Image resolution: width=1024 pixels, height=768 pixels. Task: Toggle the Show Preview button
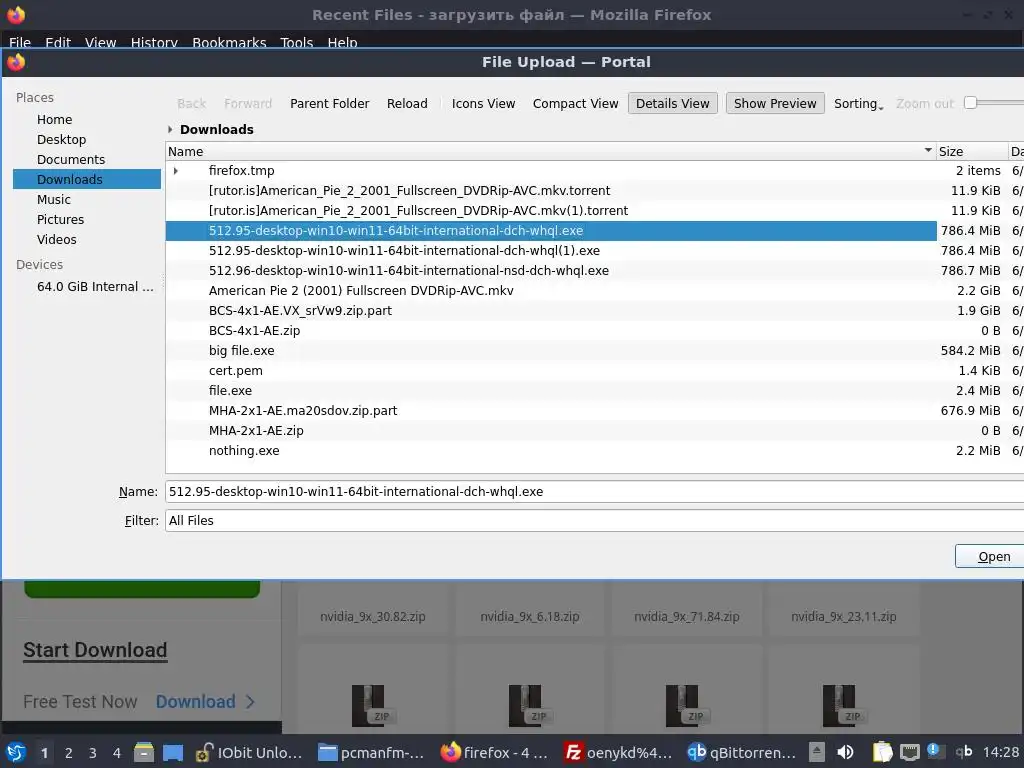[775, 103]
